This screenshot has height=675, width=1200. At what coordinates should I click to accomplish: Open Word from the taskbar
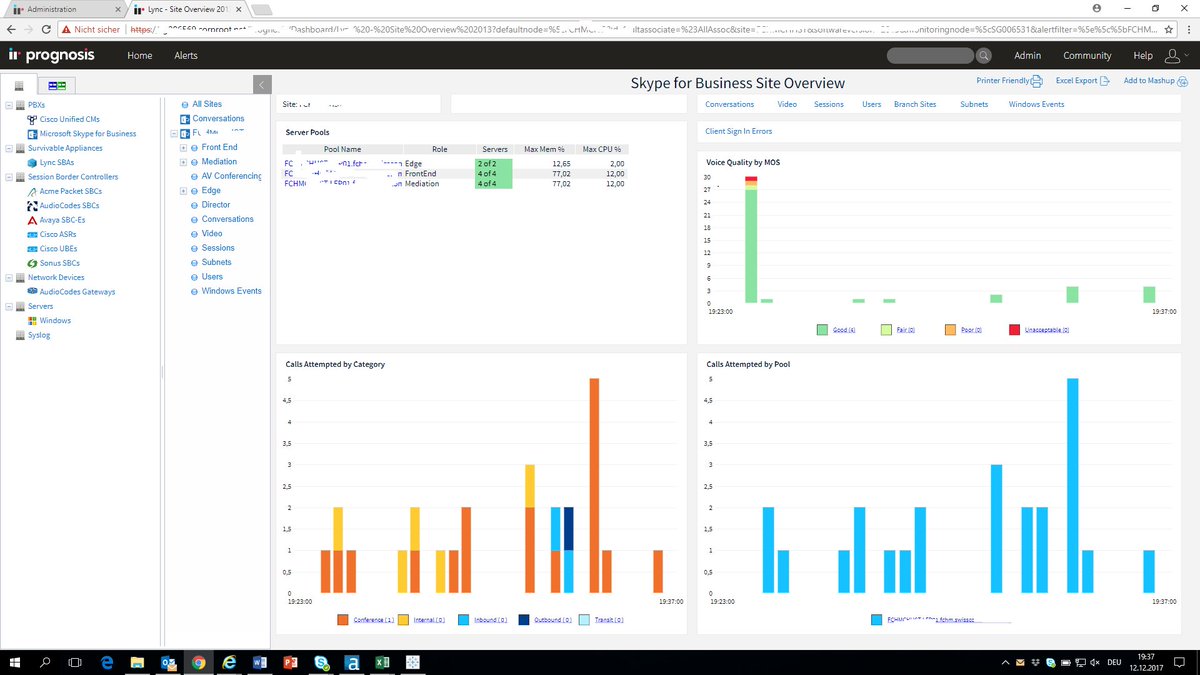click(260, 662)
